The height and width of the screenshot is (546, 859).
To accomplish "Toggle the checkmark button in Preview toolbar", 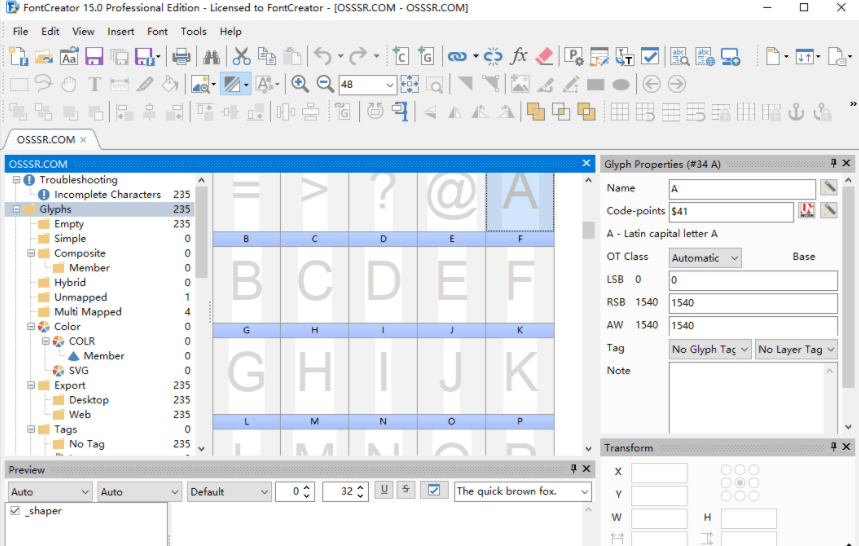I will click(432, 491).
